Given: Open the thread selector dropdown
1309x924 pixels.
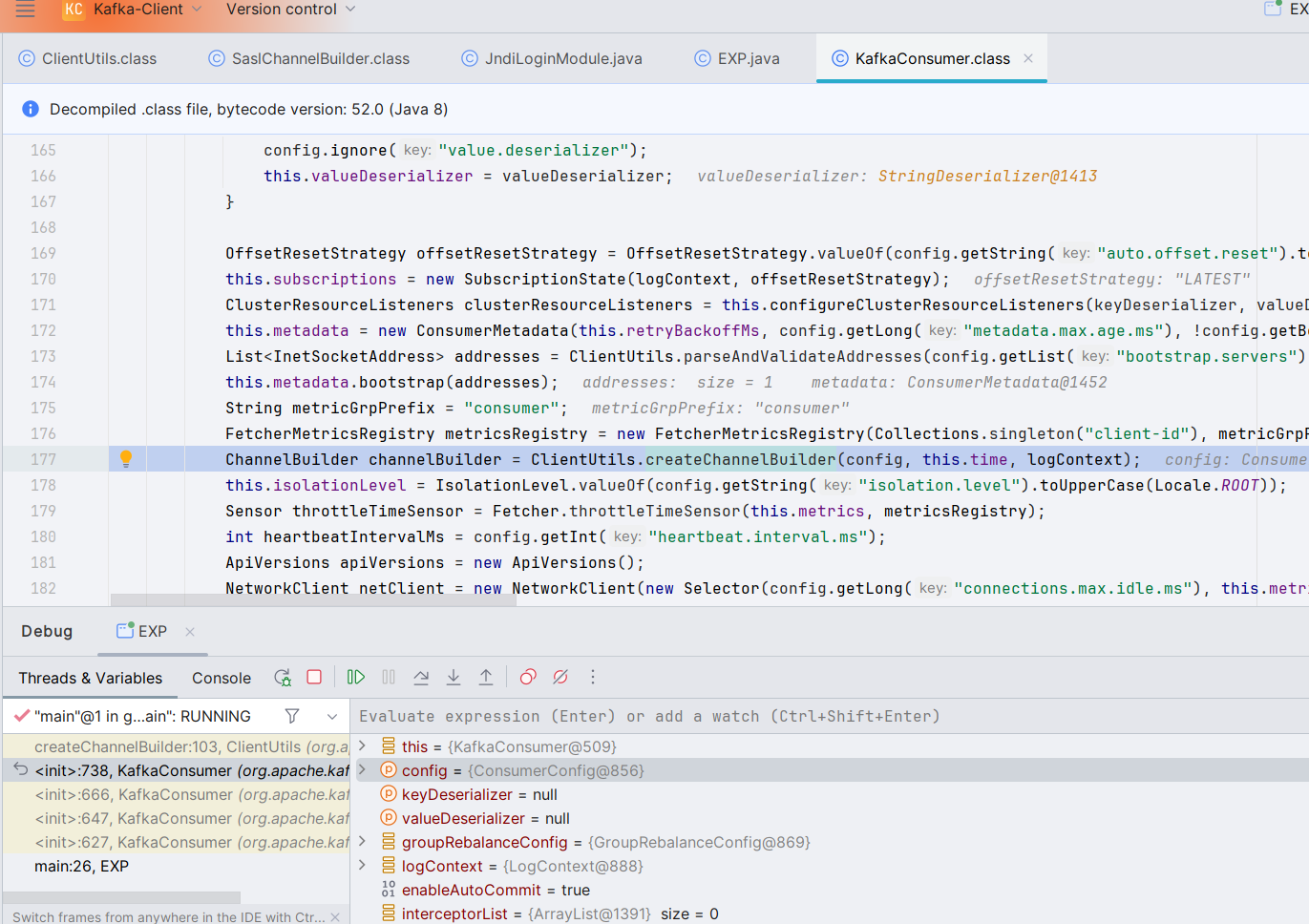Looking at the screenshot, I should coord(332,716).
